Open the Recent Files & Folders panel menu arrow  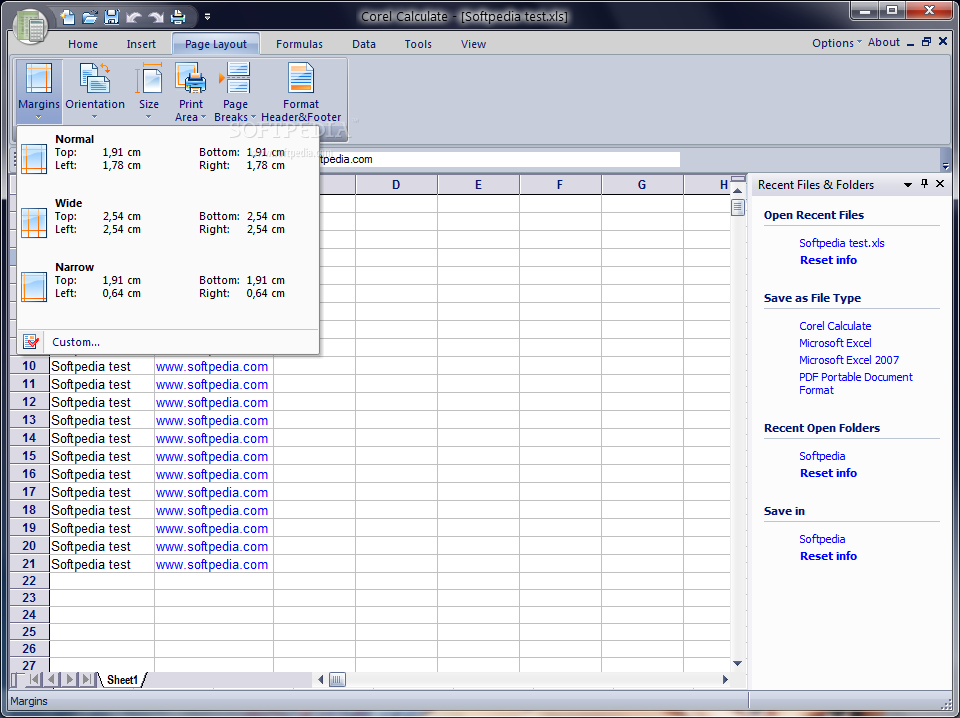907,185
